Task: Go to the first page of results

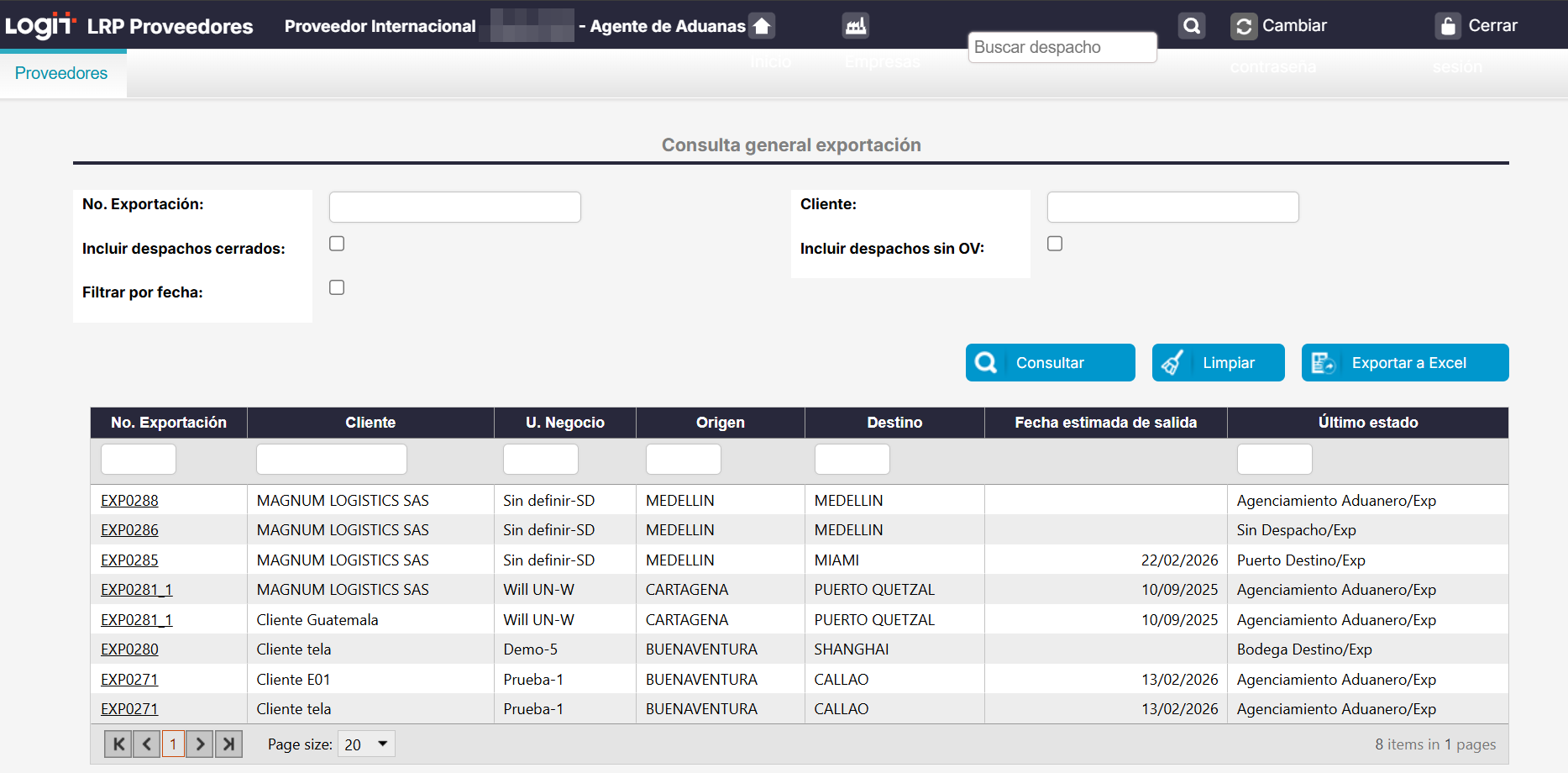Action: (x=118, y=744)
